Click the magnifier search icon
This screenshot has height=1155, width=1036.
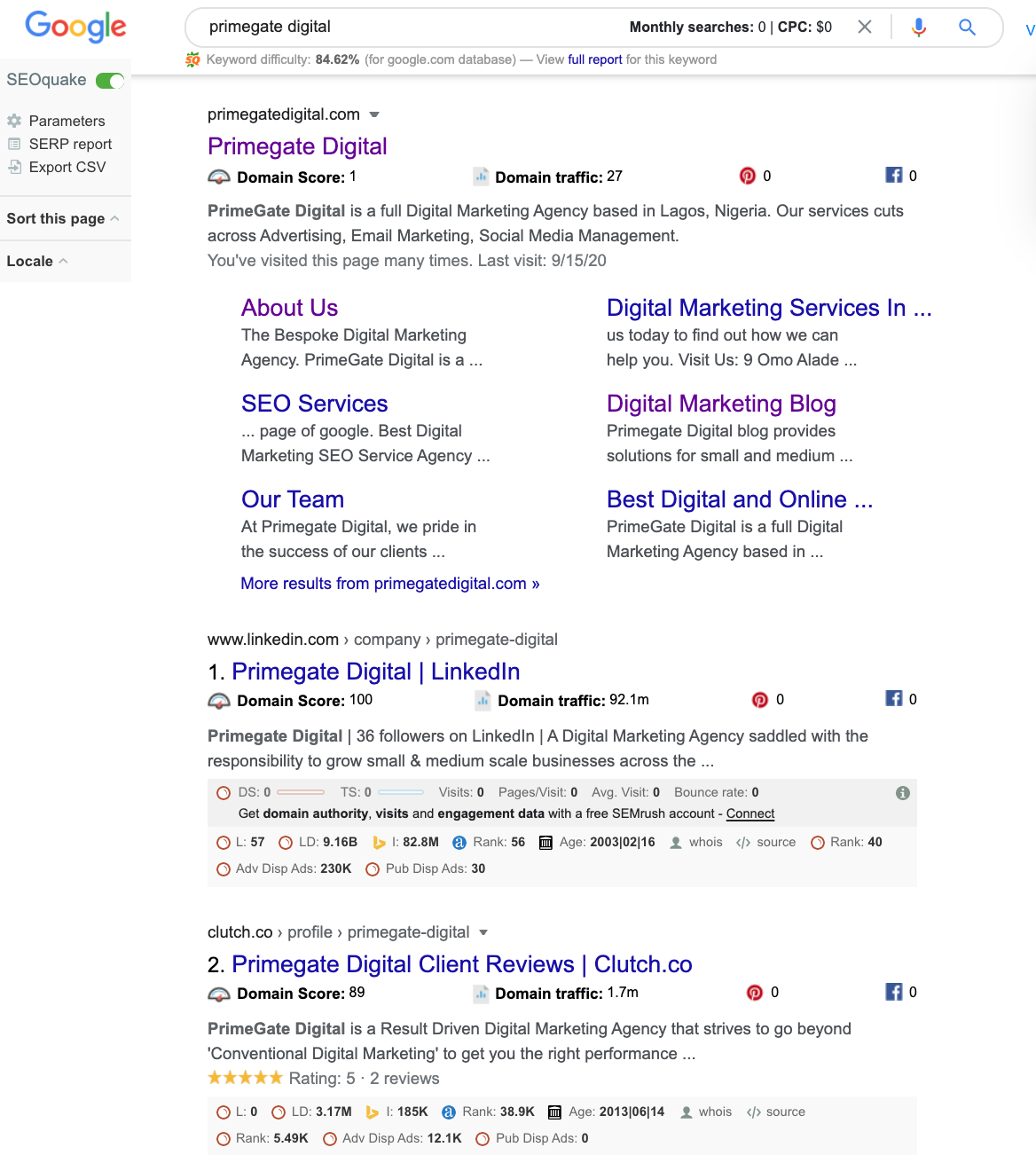(x=968, y=27)
